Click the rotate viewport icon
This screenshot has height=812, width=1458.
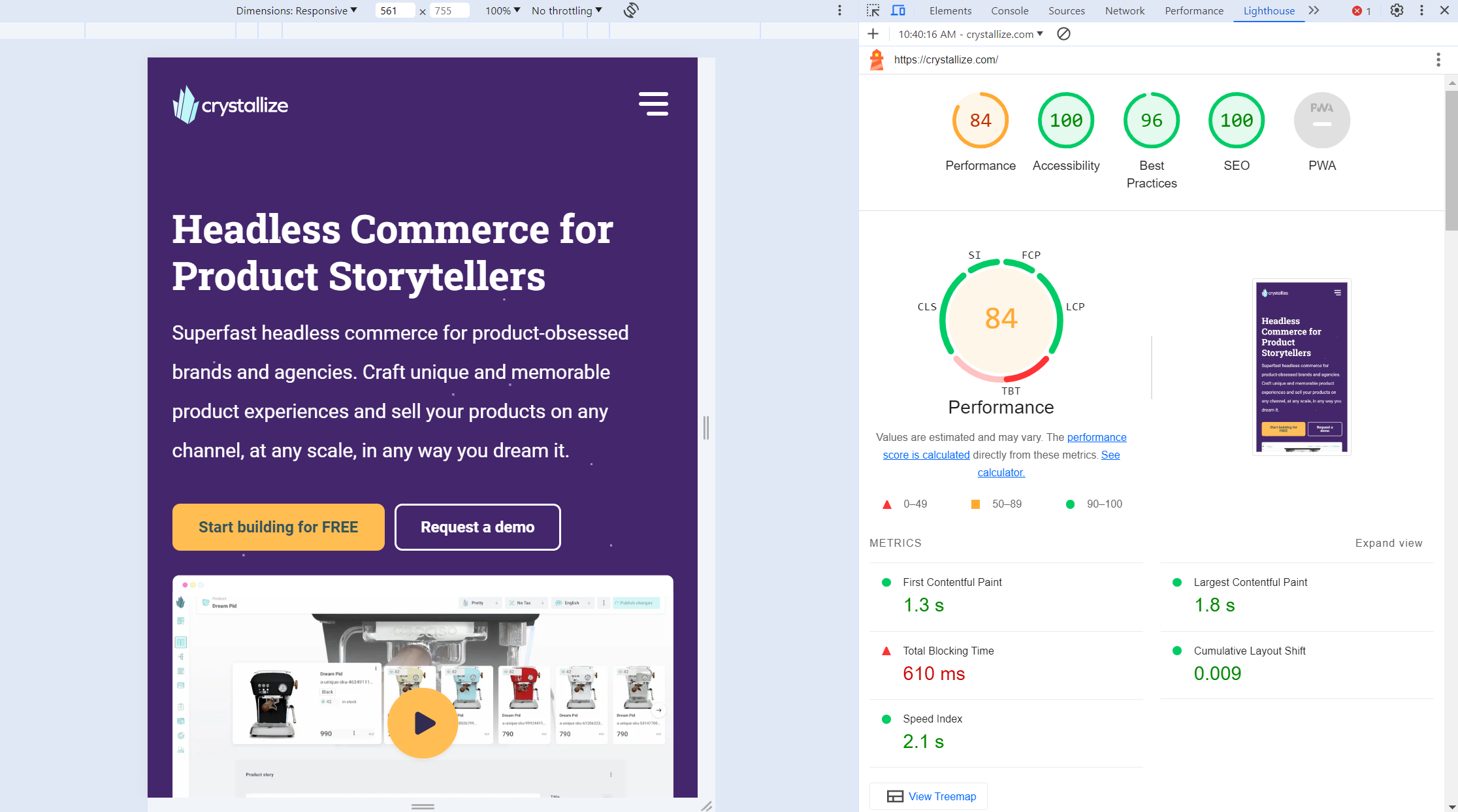pyautogui.click(x=631, y=10)
